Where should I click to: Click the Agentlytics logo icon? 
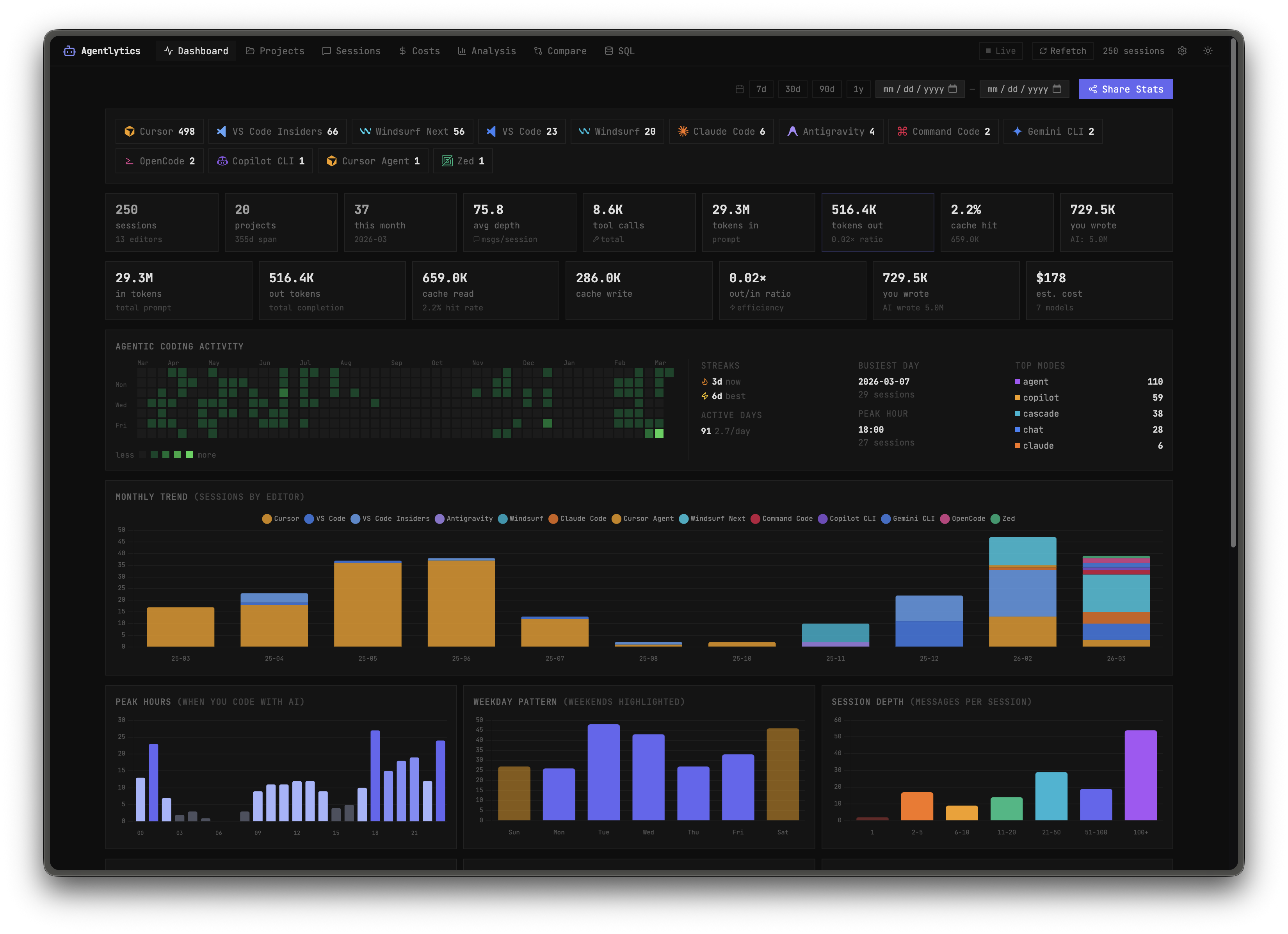point(69,50)
